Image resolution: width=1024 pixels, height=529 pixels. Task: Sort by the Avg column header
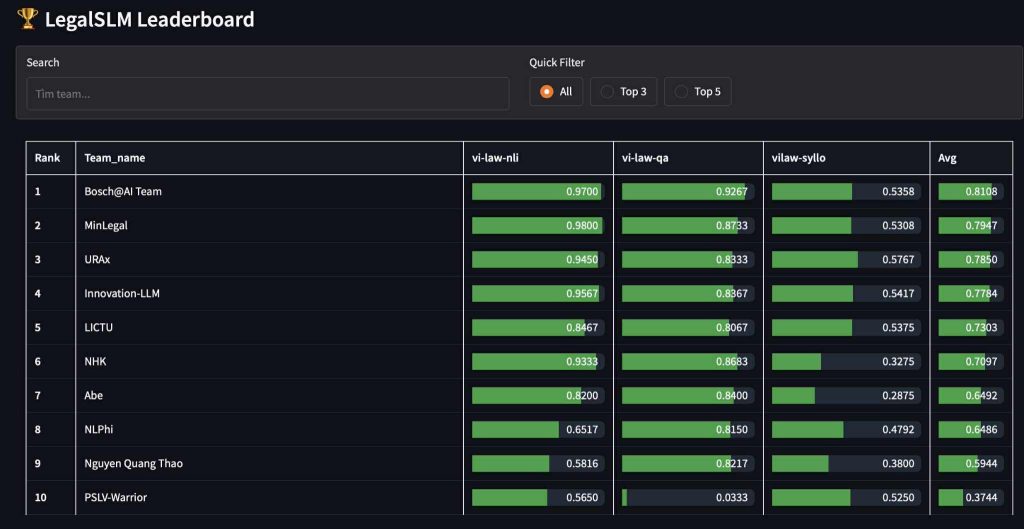[x=947, y=158]
